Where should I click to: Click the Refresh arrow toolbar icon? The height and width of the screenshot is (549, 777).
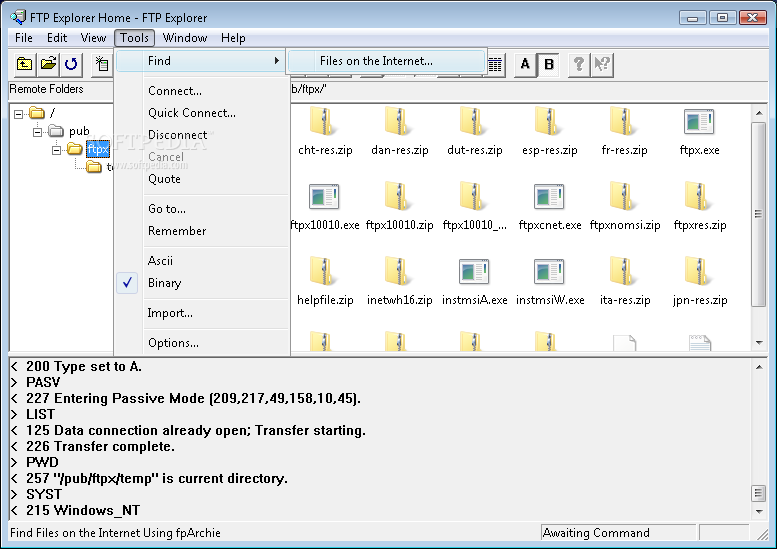point(71,64)
